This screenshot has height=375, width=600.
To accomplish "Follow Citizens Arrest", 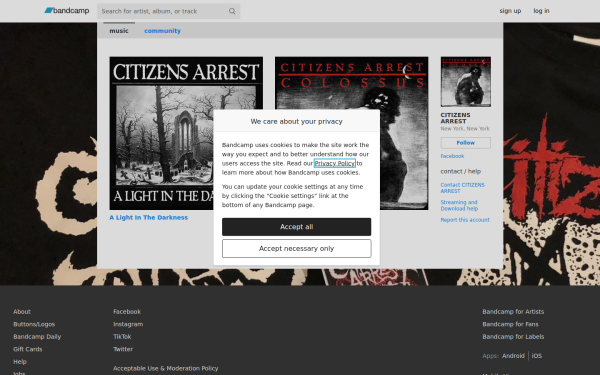I will click(466, 143).
